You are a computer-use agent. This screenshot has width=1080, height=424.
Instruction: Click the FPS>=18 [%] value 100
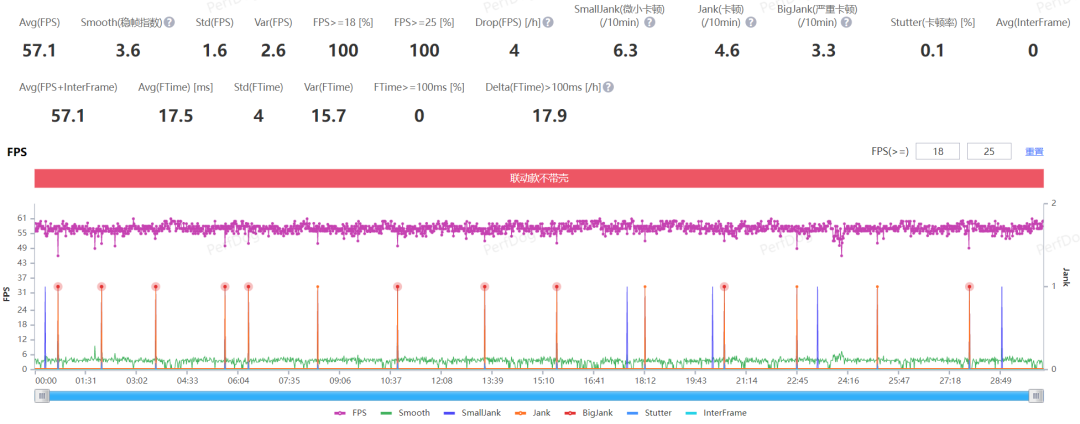coord(344,50)
